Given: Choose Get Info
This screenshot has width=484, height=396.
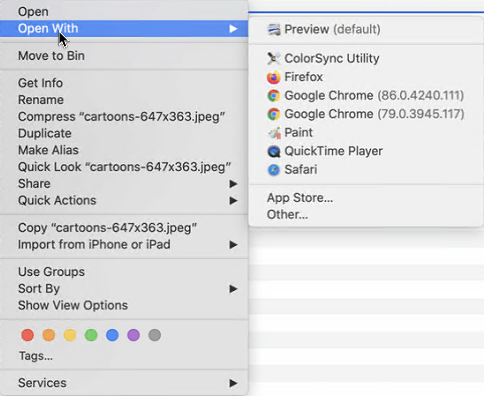Looking at the screenshot, I should coord(124,83).
